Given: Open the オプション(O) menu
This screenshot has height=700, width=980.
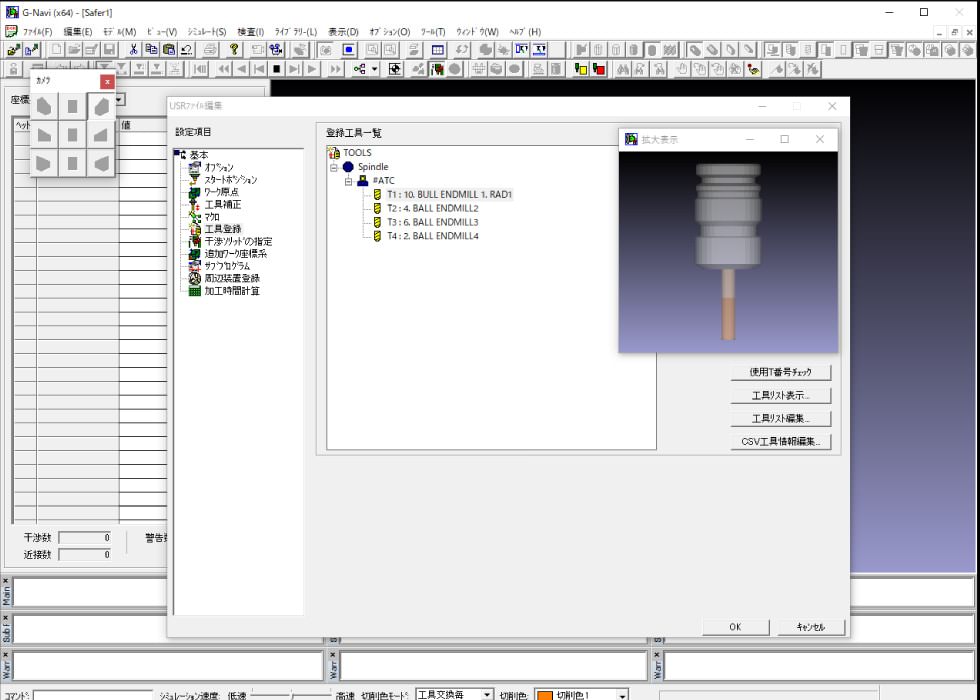Looking at the screenshot, I should coord(389,32).
